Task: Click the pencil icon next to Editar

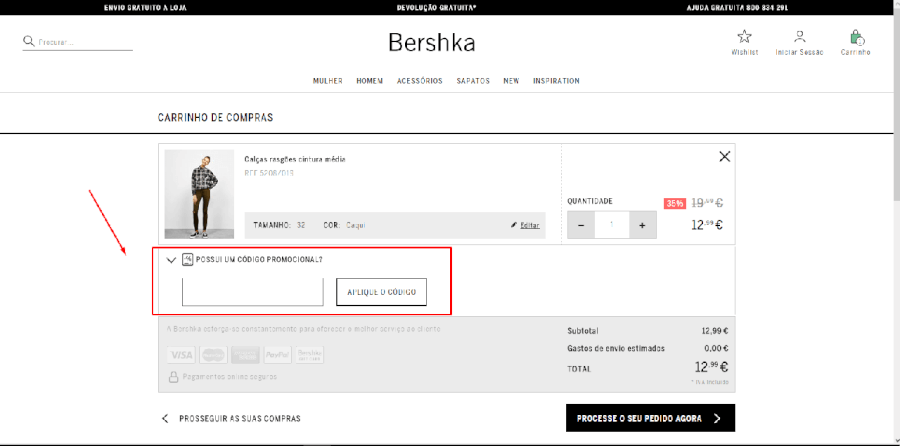Action: pos(514,225)
